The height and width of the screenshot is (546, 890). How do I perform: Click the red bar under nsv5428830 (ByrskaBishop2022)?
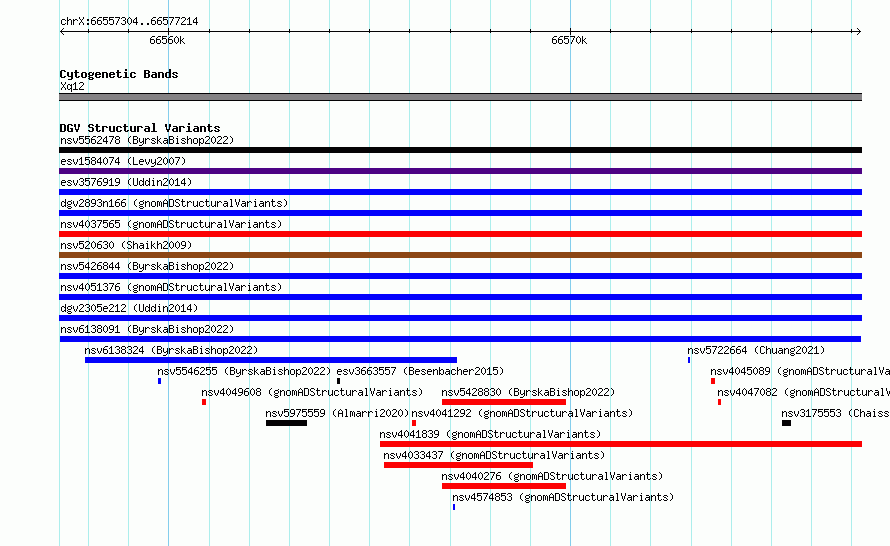504,402
